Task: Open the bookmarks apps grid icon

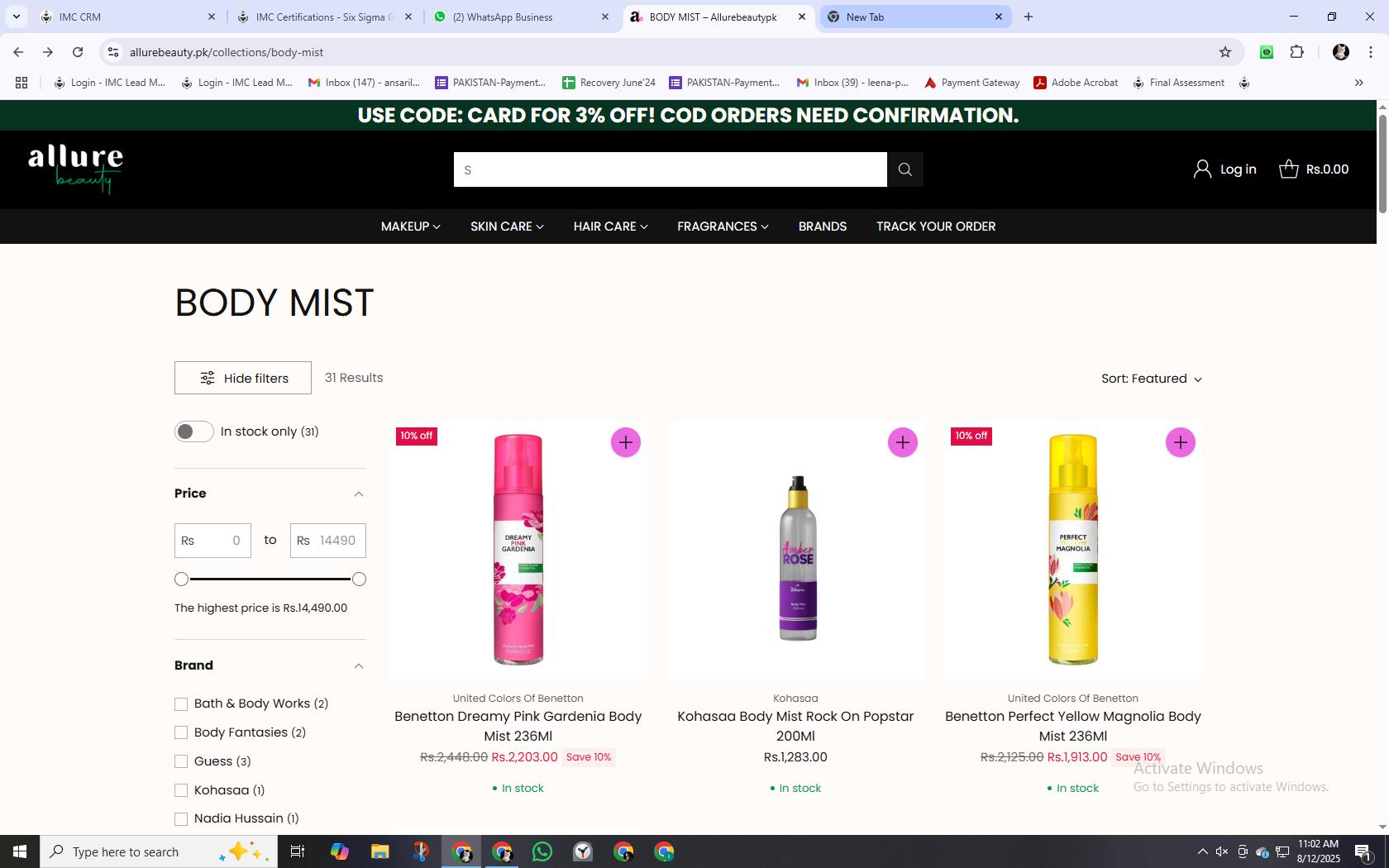Action: [x=21, y=83]
